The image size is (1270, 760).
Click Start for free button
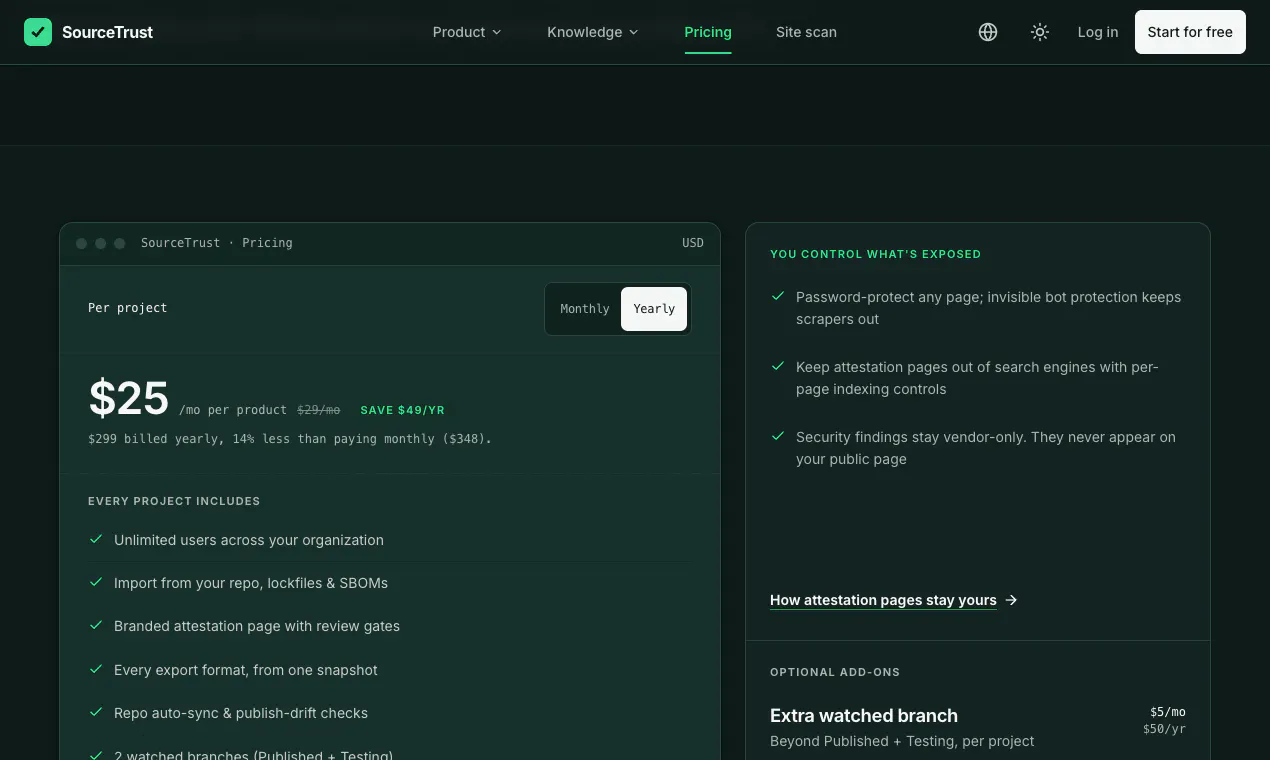[1190, 32]
